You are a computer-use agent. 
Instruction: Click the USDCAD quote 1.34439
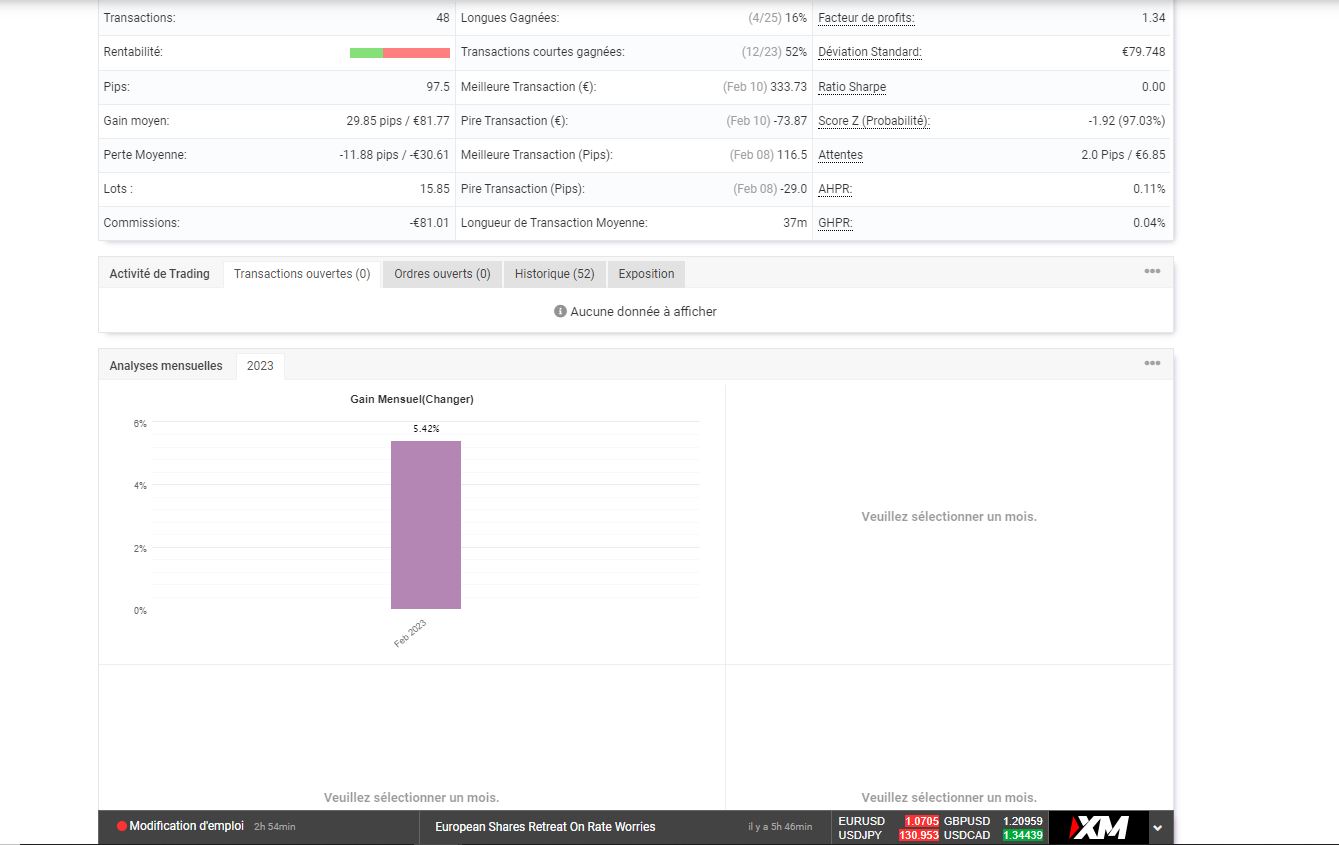[x=1023, y=835]
